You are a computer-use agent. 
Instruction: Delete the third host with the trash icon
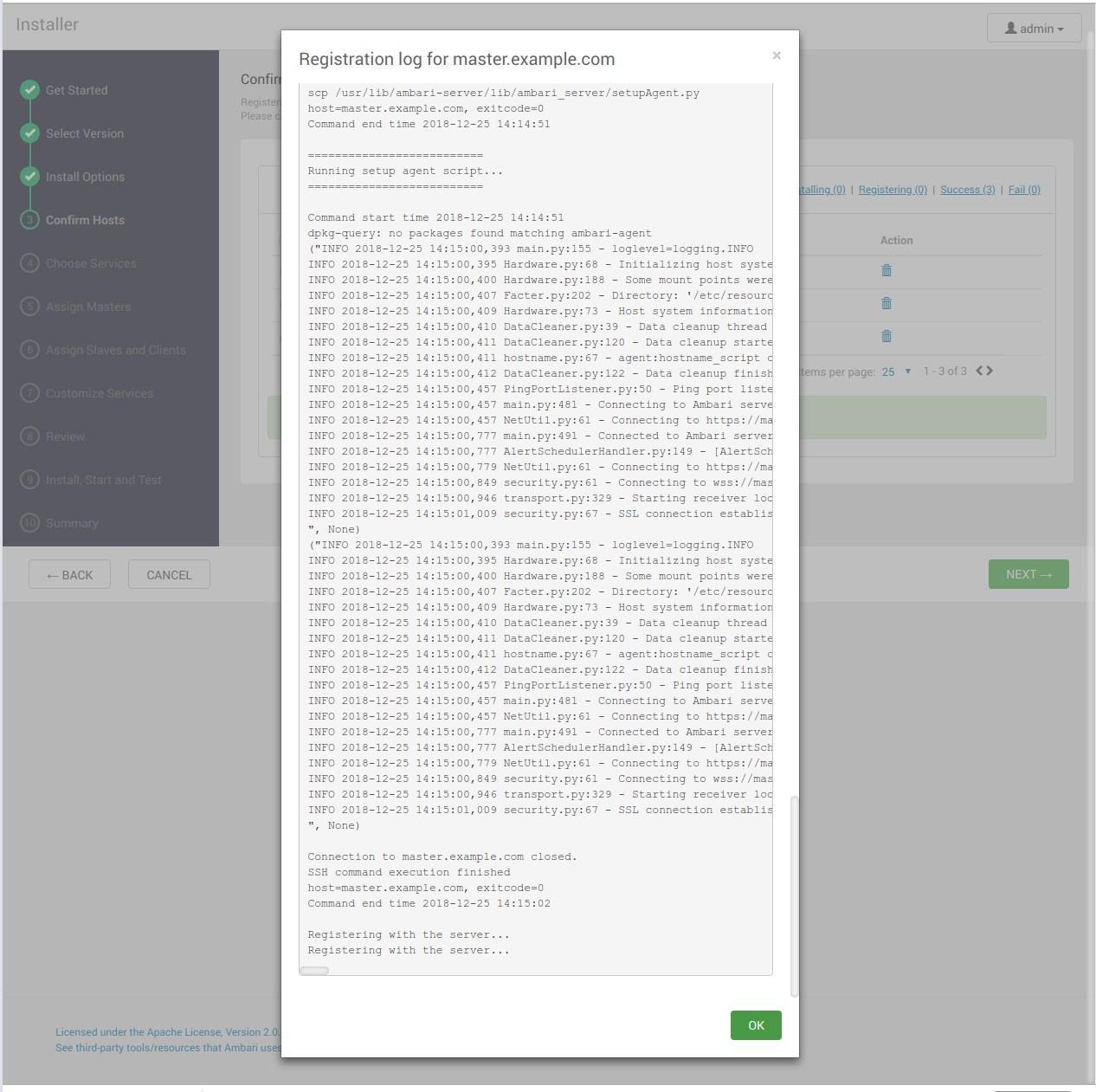tap(886, 336)
